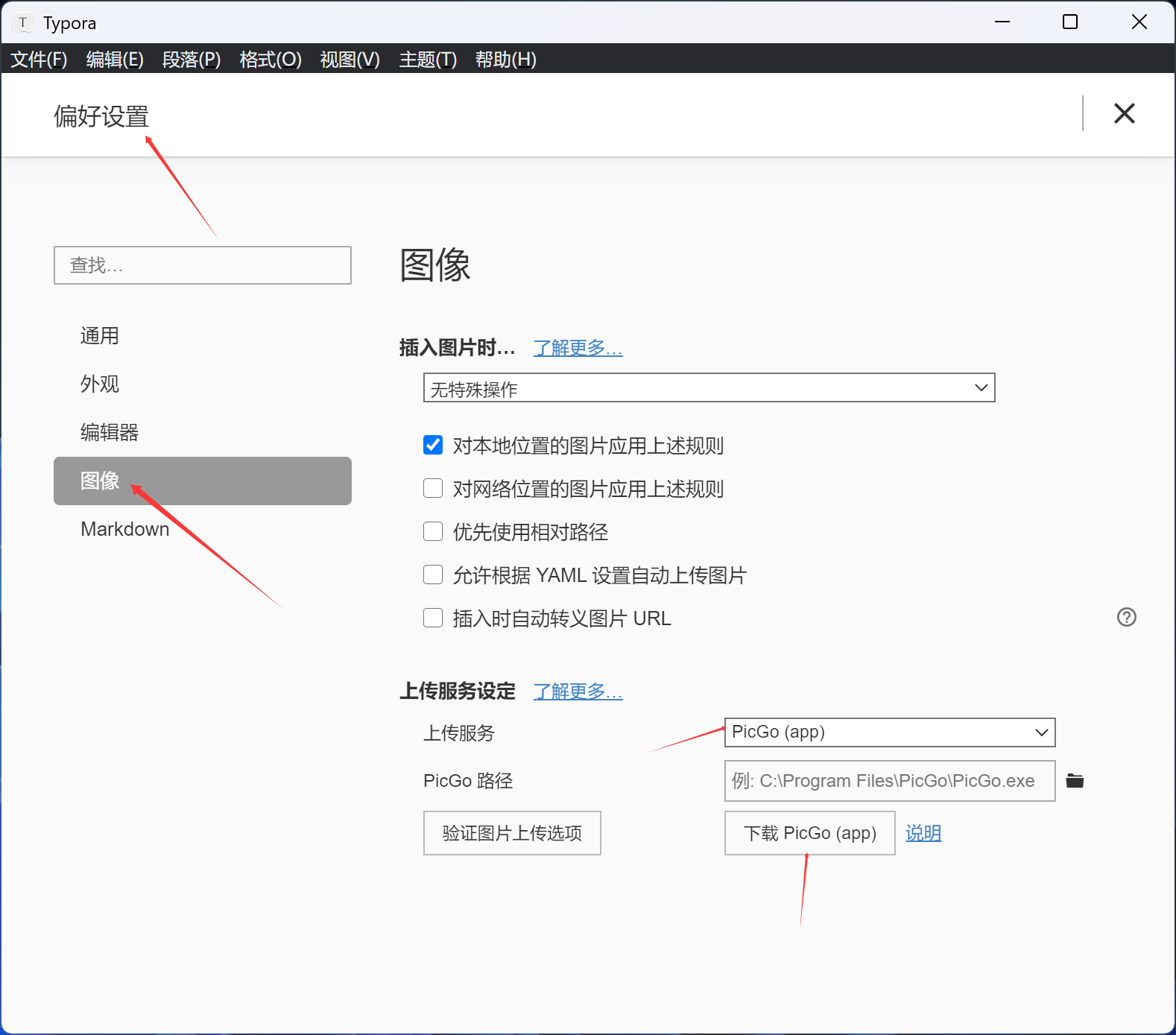Select the Markdown settings category
Image resolution: width=1176 pixels, height=1035 pixels.
click(203, 529)
